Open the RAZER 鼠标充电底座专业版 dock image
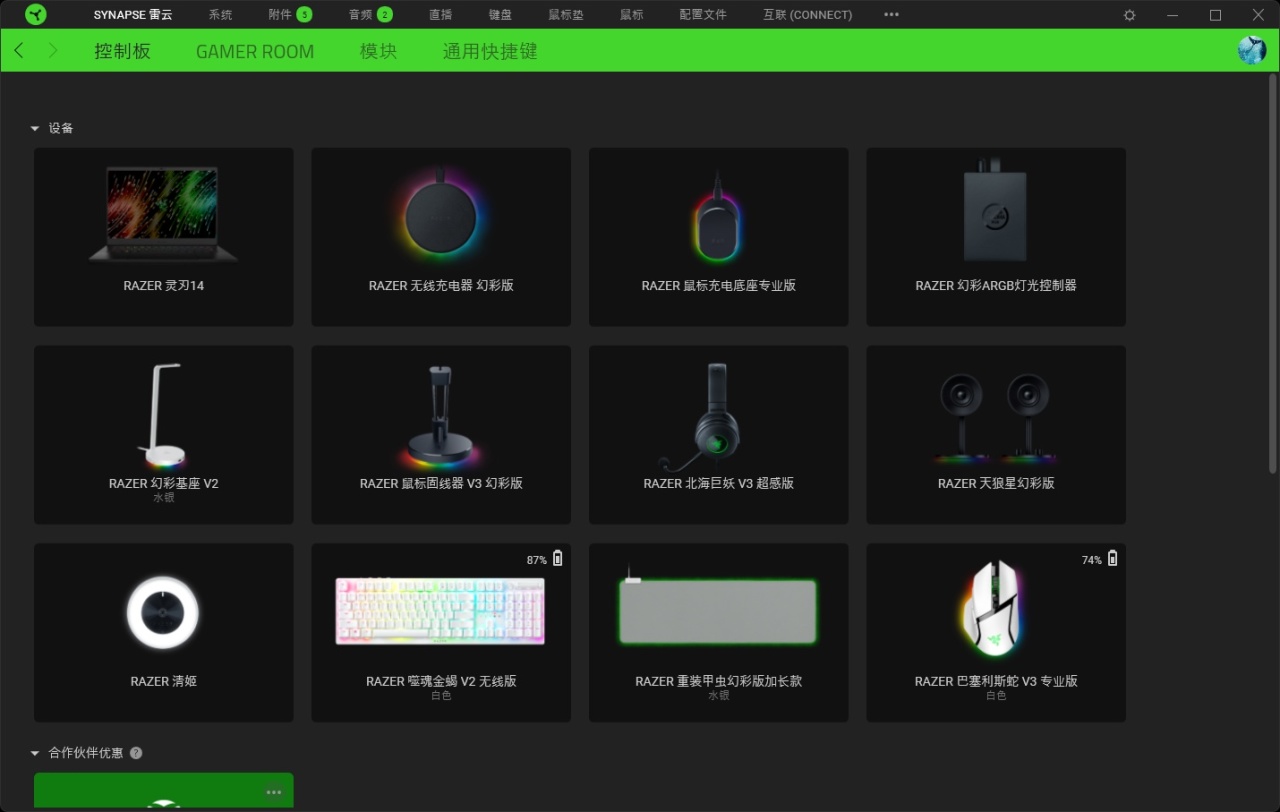Viewport: 1280px width, 812px height. point(717,217)
